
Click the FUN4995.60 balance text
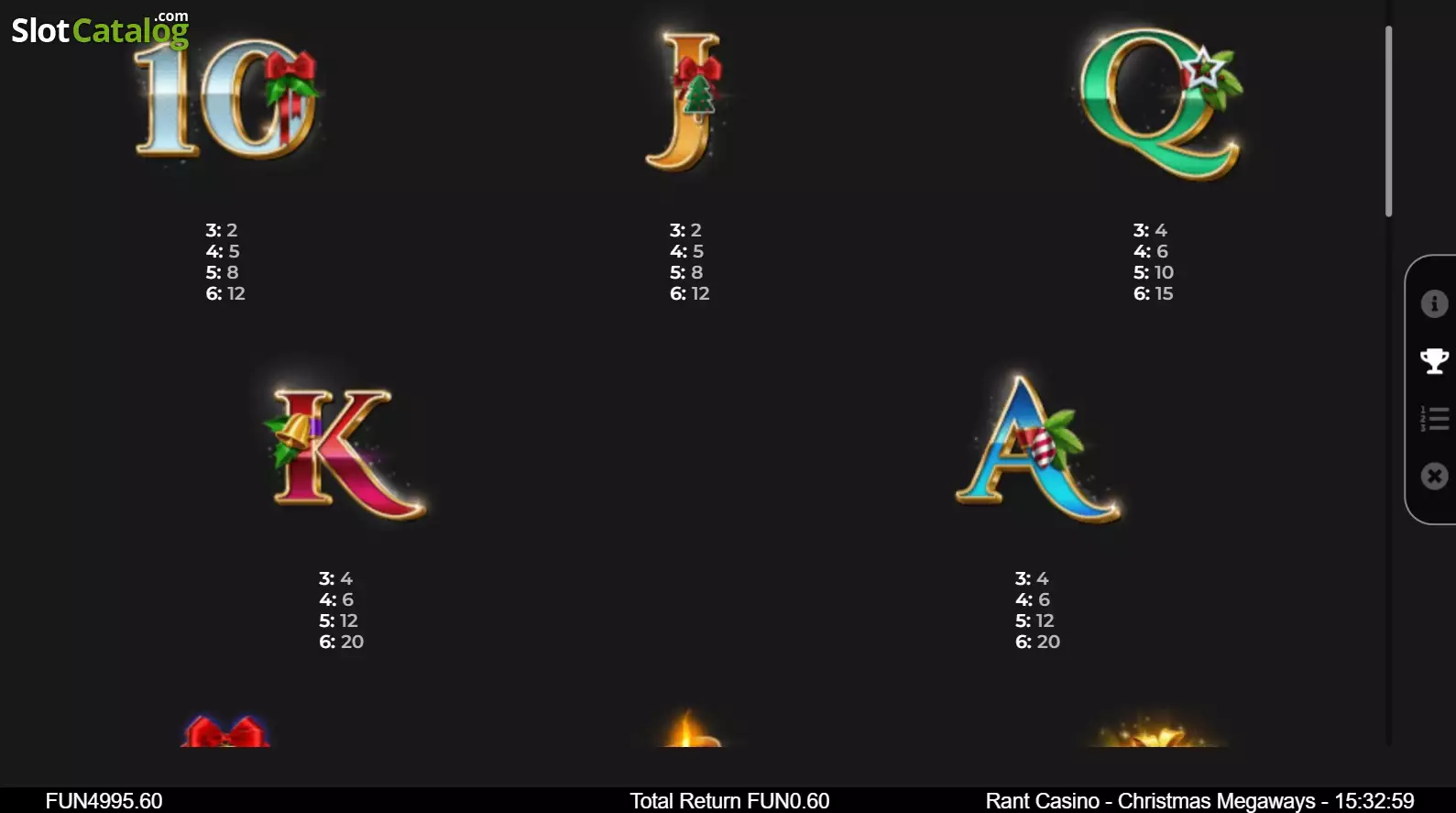(104, 801)
